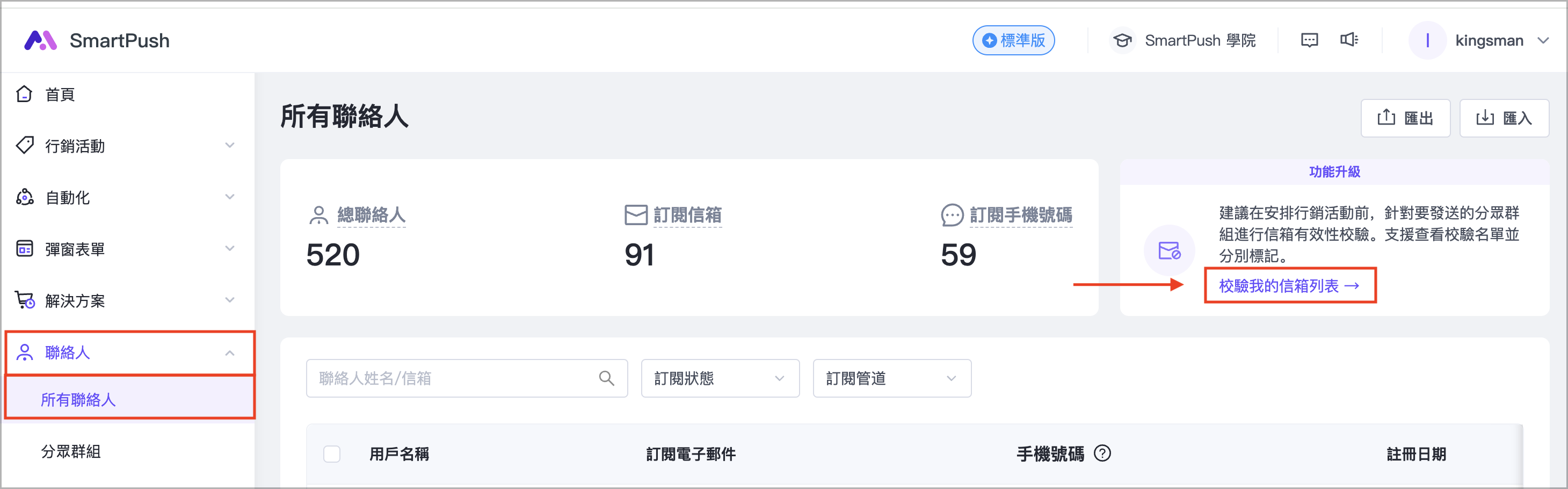Open the 訂閱管道 dropdown

point(891,378)
